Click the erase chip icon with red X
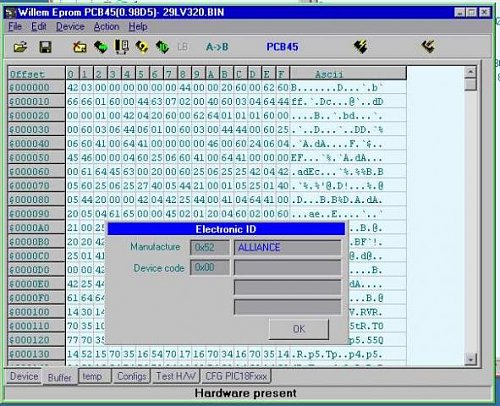Image resolution: width=500 pixels, height=406 pixels. pyautogui.click(x=80, y=47)
